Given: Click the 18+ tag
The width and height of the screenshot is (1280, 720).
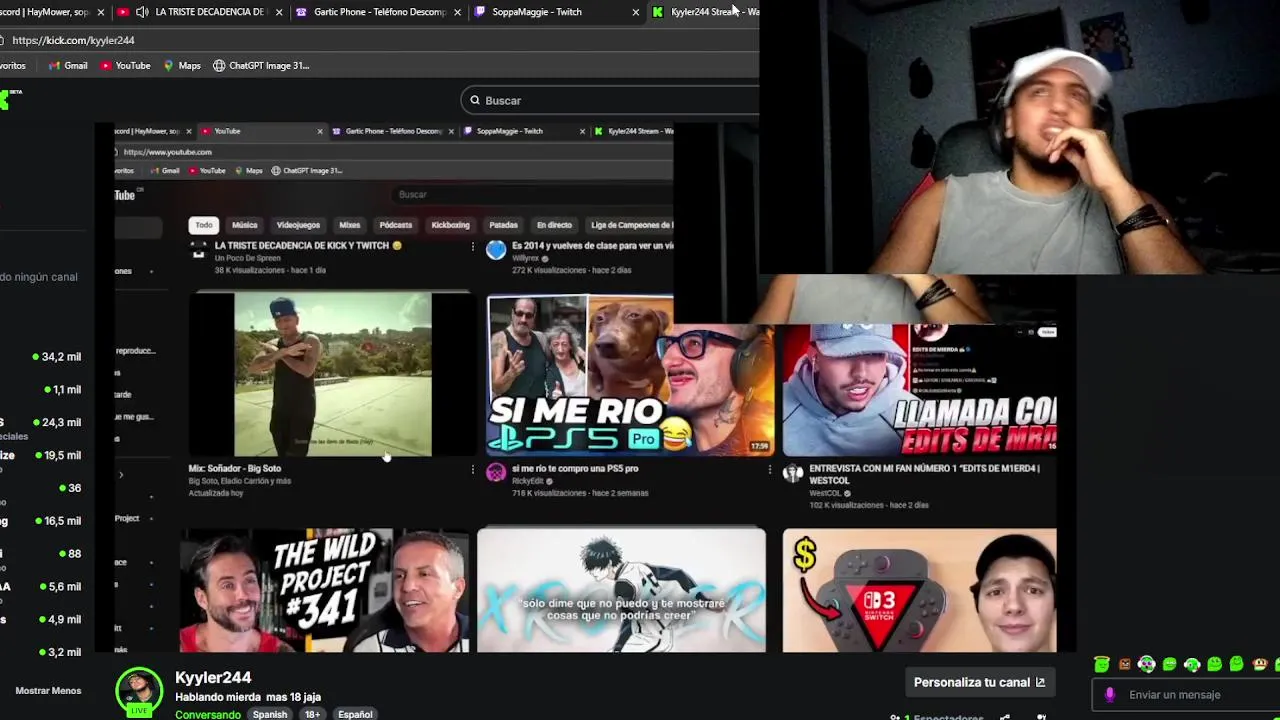Looking at the screenshot, I should (312, 714).
